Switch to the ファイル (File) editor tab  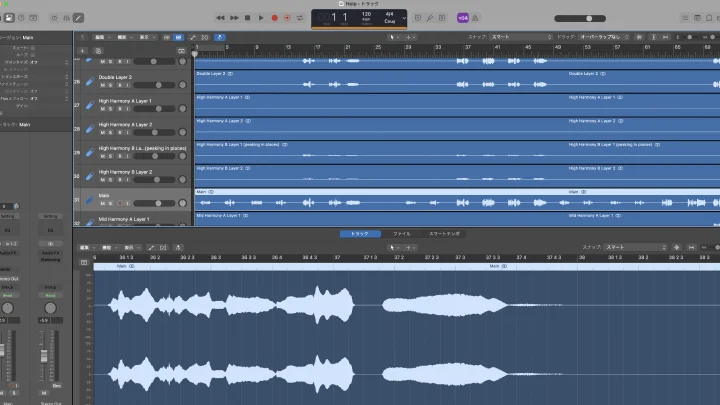coord(401,234)
